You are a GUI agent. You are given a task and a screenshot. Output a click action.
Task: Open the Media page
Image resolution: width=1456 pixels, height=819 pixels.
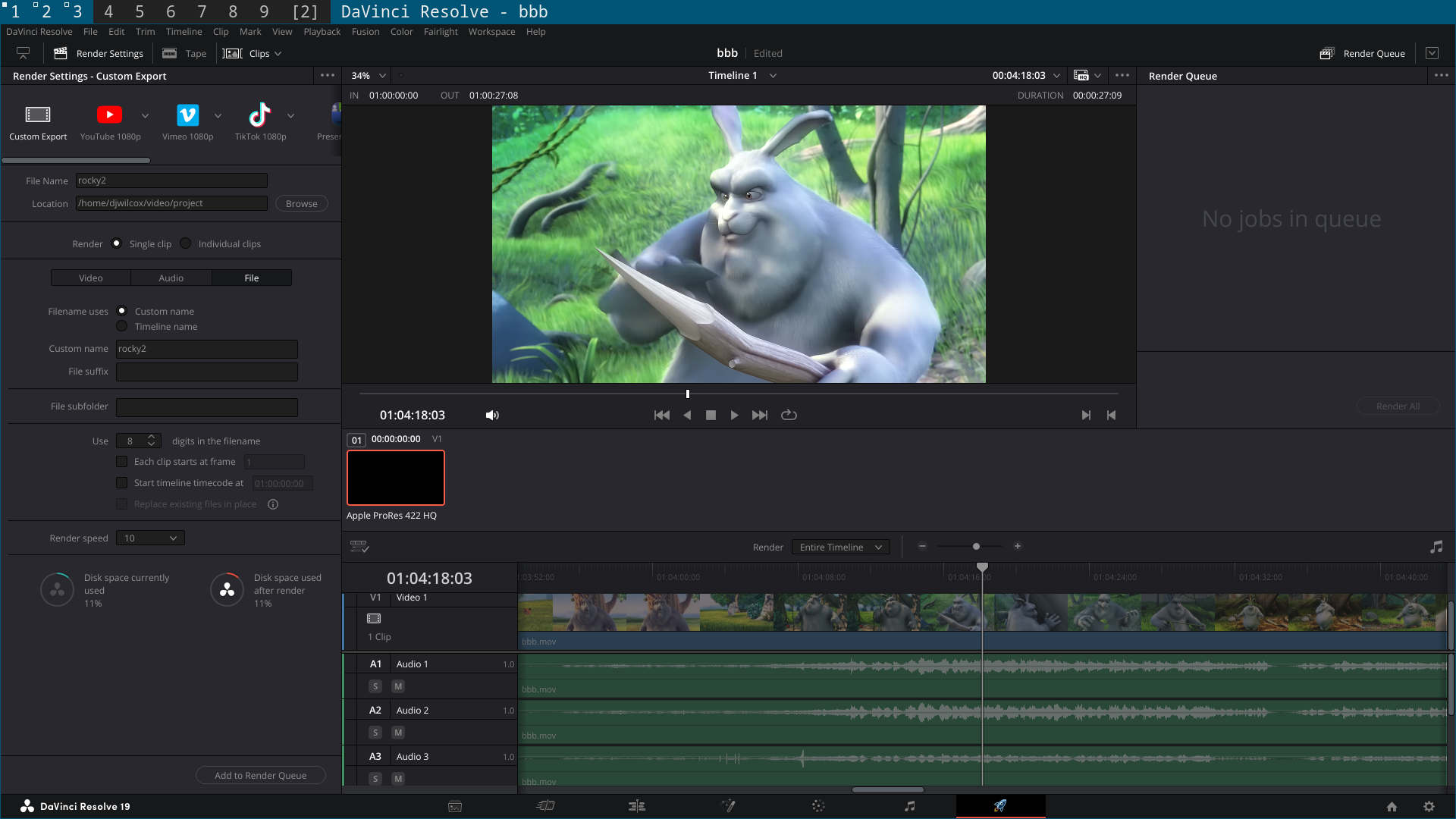pyautogui.click(x=455, y=807)
